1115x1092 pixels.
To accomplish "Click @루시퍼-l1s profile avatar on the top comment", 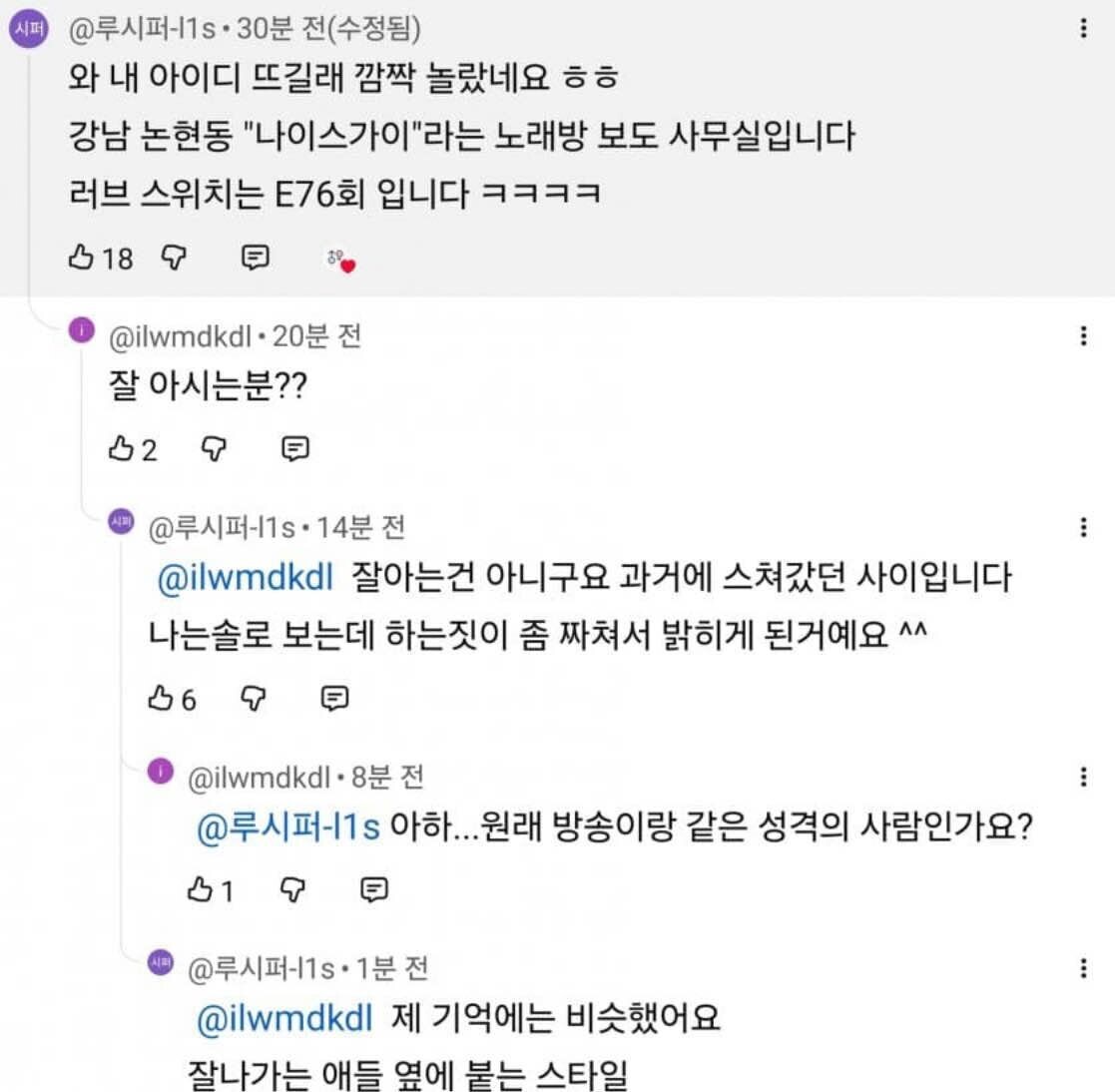I will pyautogui.click(x=27, y=29).
